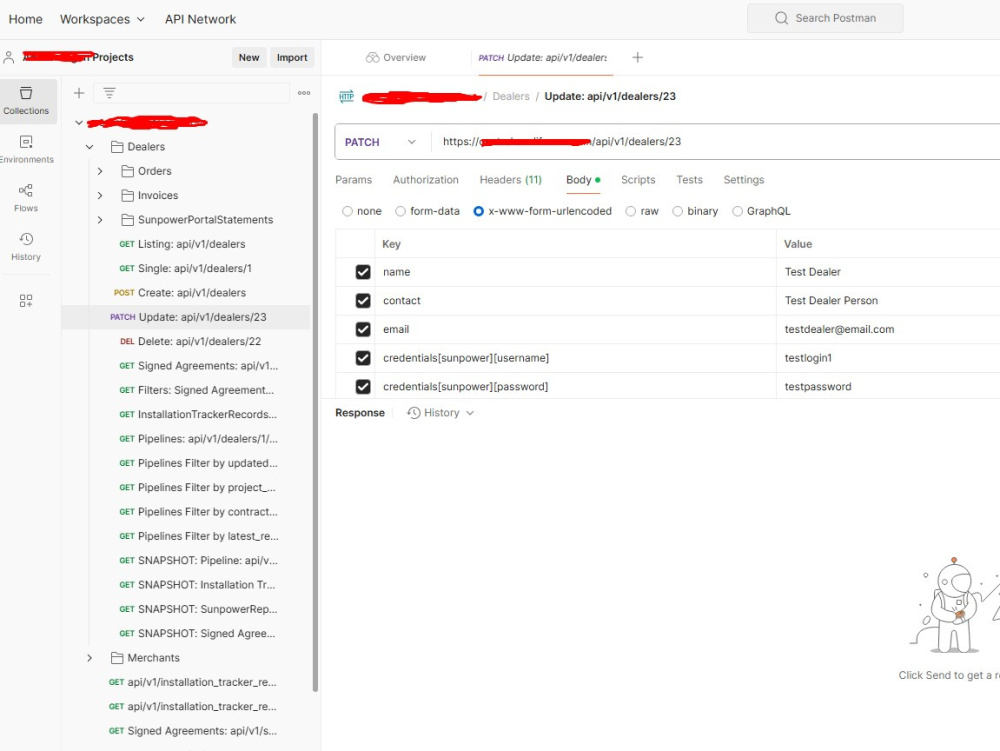Uncheck the name parameter checkbox

363,272
